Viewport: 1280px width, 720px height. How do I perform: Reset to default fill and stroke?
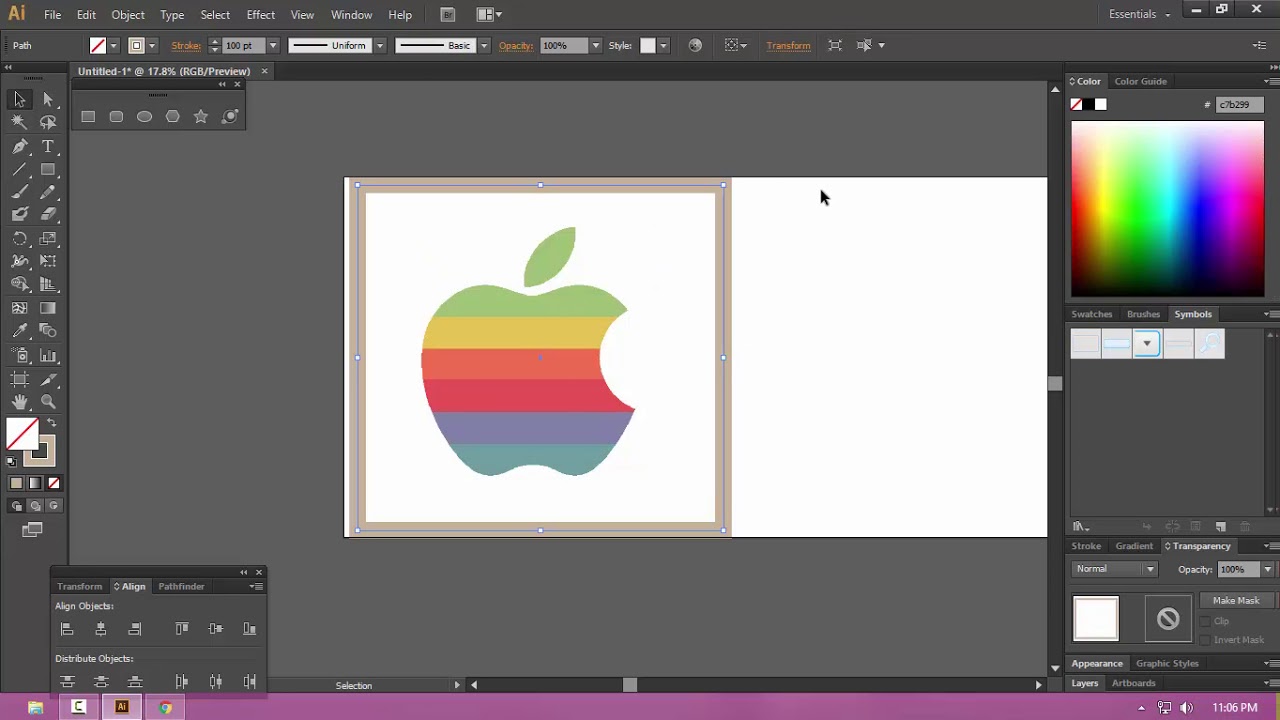pos(12,461)
